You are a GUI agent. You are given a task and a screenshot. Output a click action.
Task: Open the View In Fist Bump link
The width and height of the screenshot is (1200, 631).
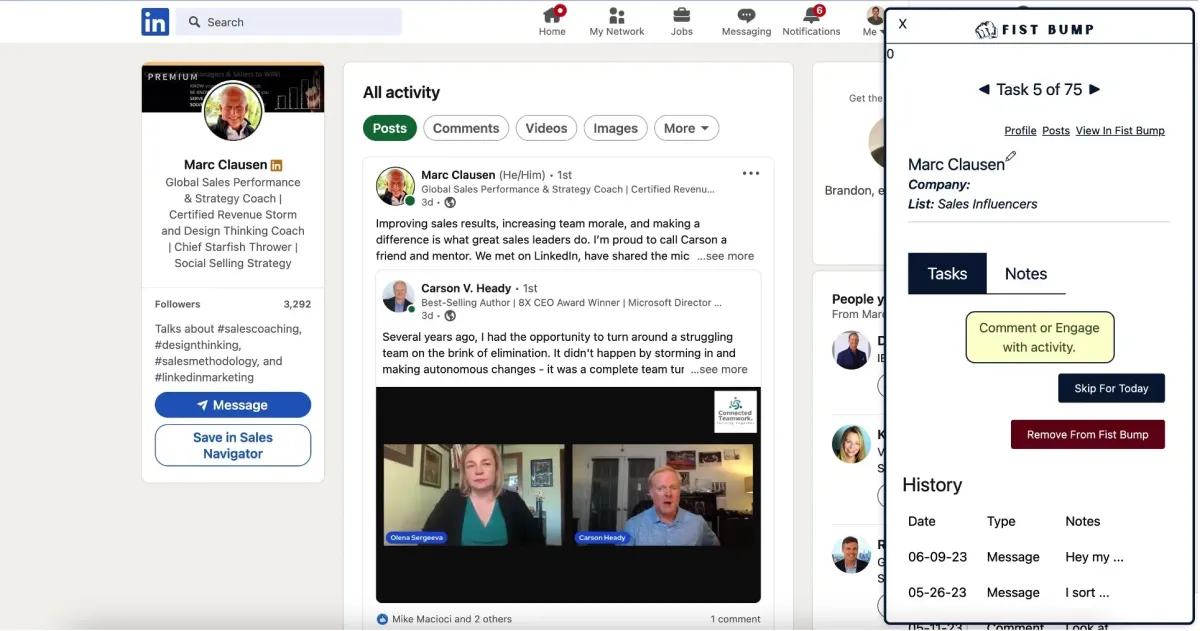click(1120, 131)
